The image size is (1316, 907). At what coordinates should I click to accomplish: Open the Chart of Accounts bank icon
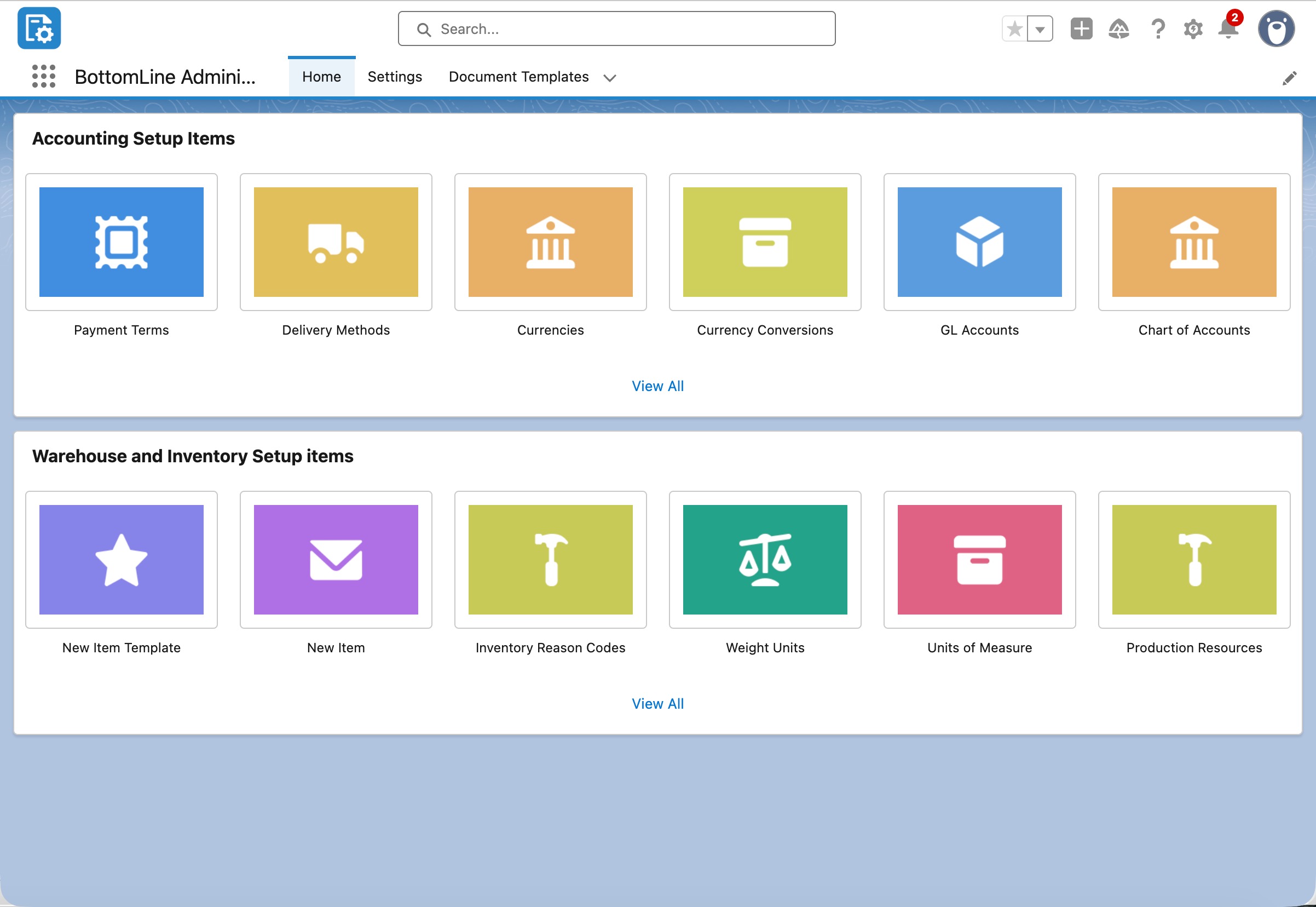[1193, 242]
